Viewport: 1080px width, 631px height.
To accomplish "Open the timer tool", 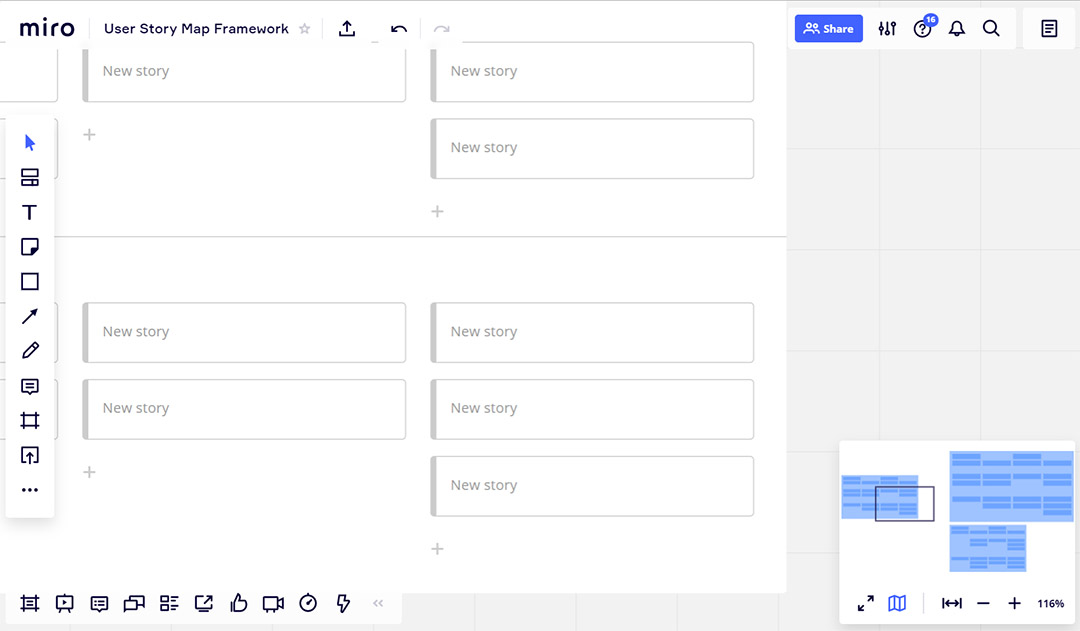I will click(x=308, y=603).
